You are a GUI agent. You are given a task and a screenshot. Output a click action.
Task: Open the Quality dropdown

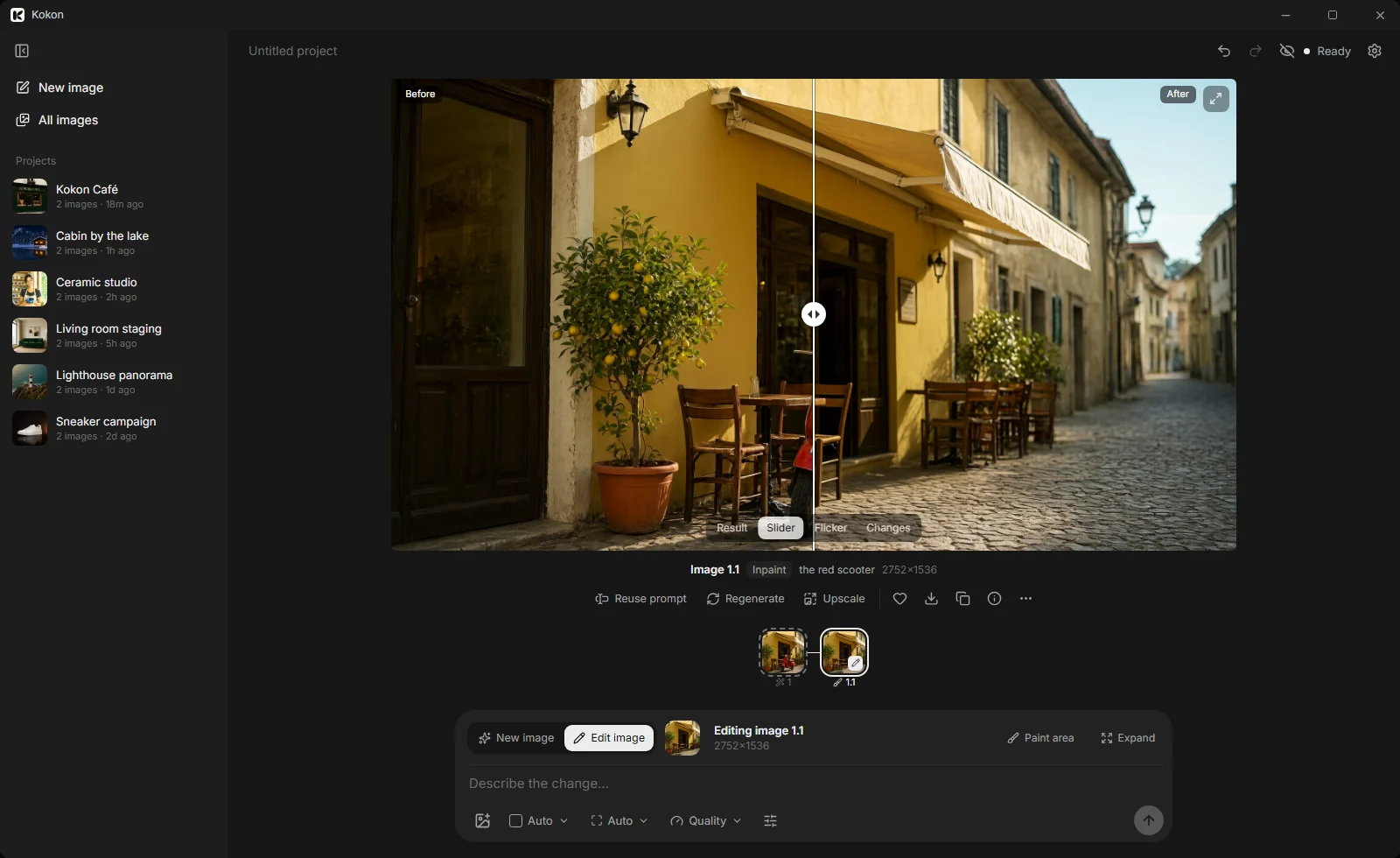point(705,820)
